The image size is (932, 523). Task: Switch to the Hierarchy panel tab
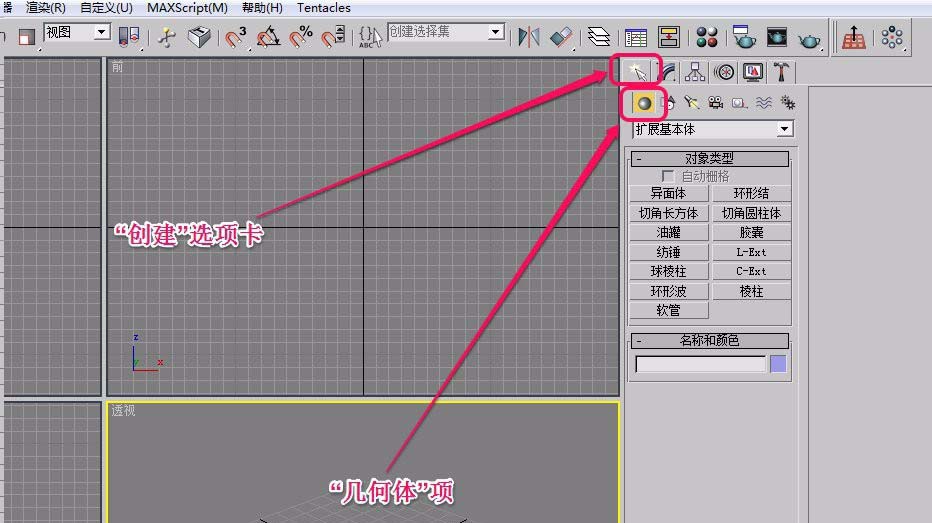coord(695,72)
